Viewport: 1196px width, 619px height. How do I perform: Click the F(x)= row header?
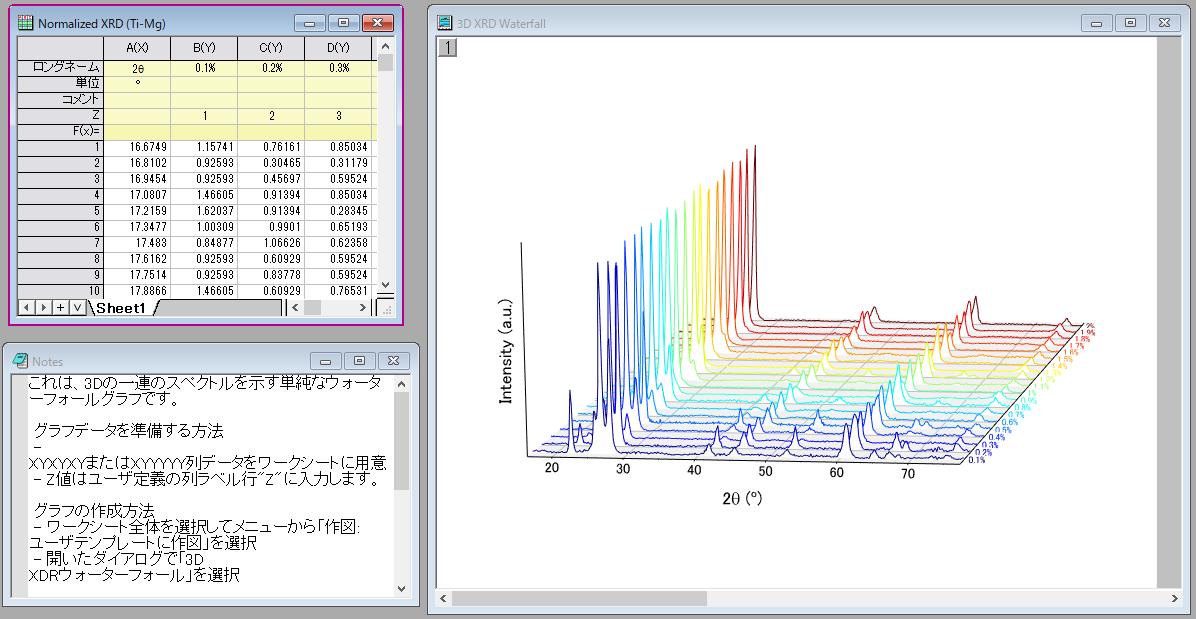click(x=60, y=131)
